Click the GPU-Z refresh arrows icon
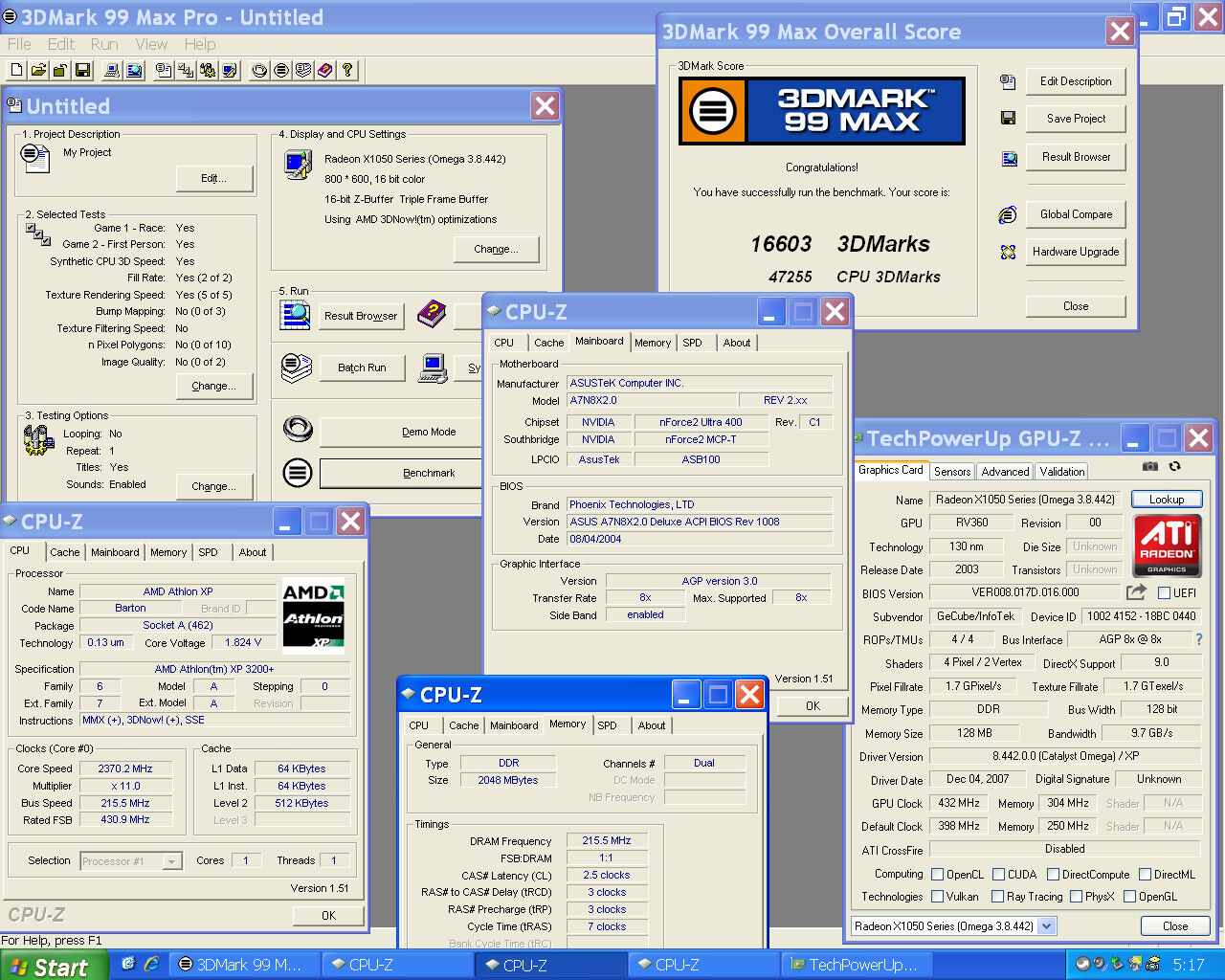 coord(1174,466)
